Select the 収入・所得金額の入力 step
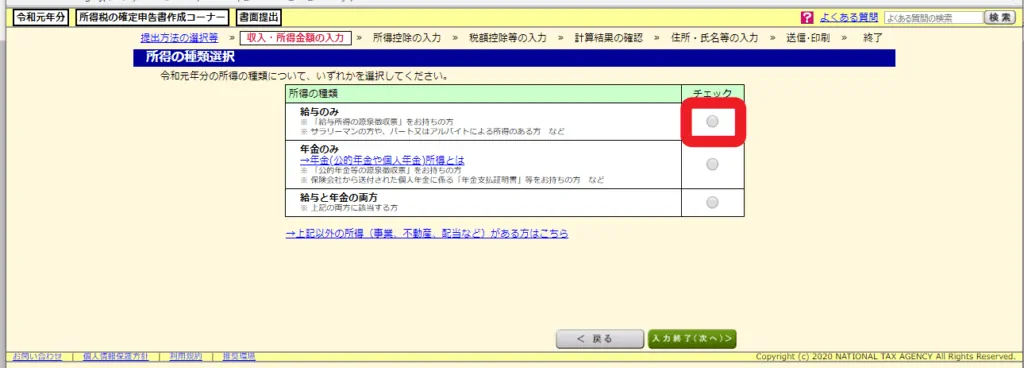 295,38
